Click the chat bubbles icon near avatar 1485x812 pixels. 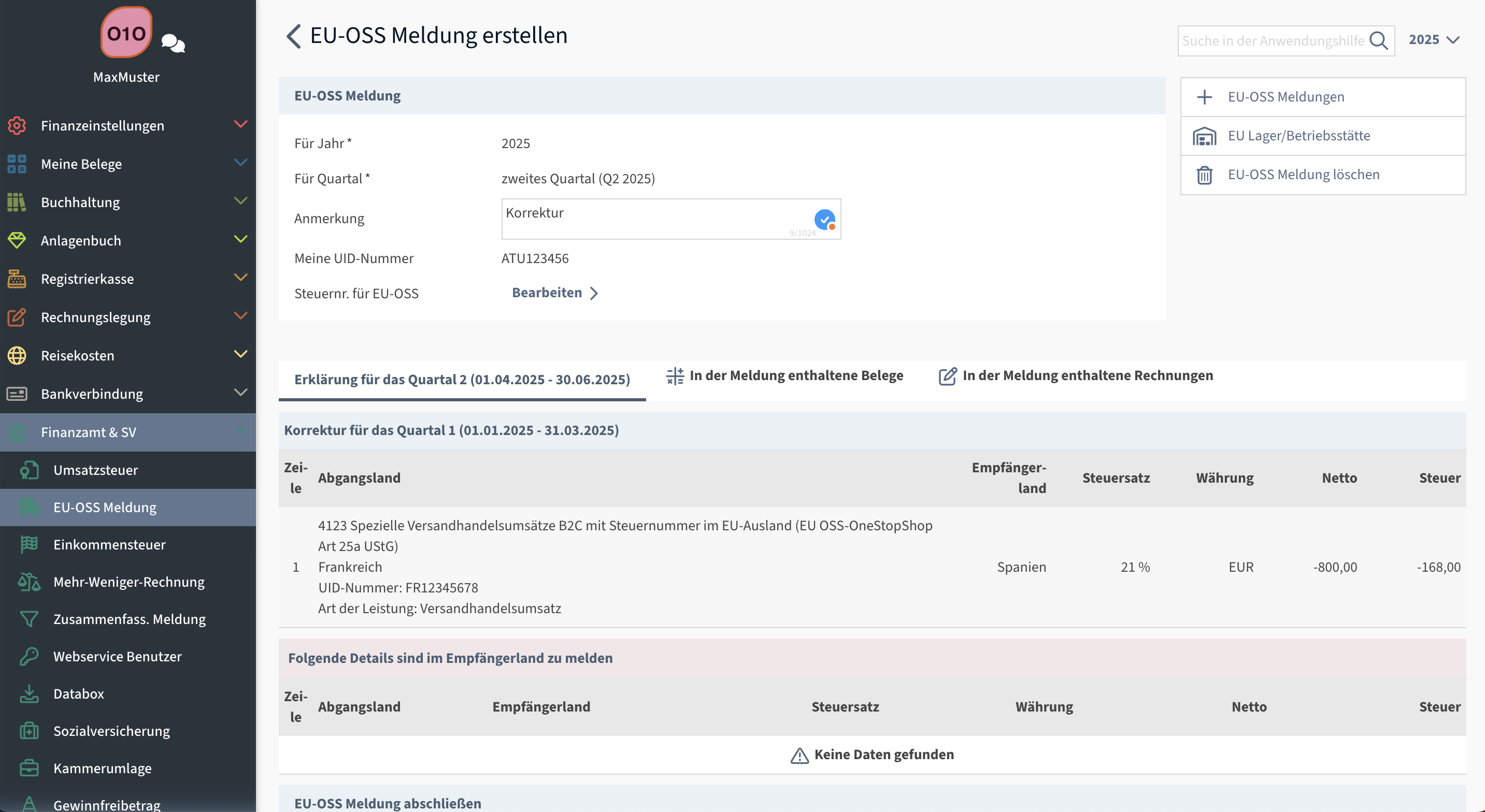(x=173, y=42)
